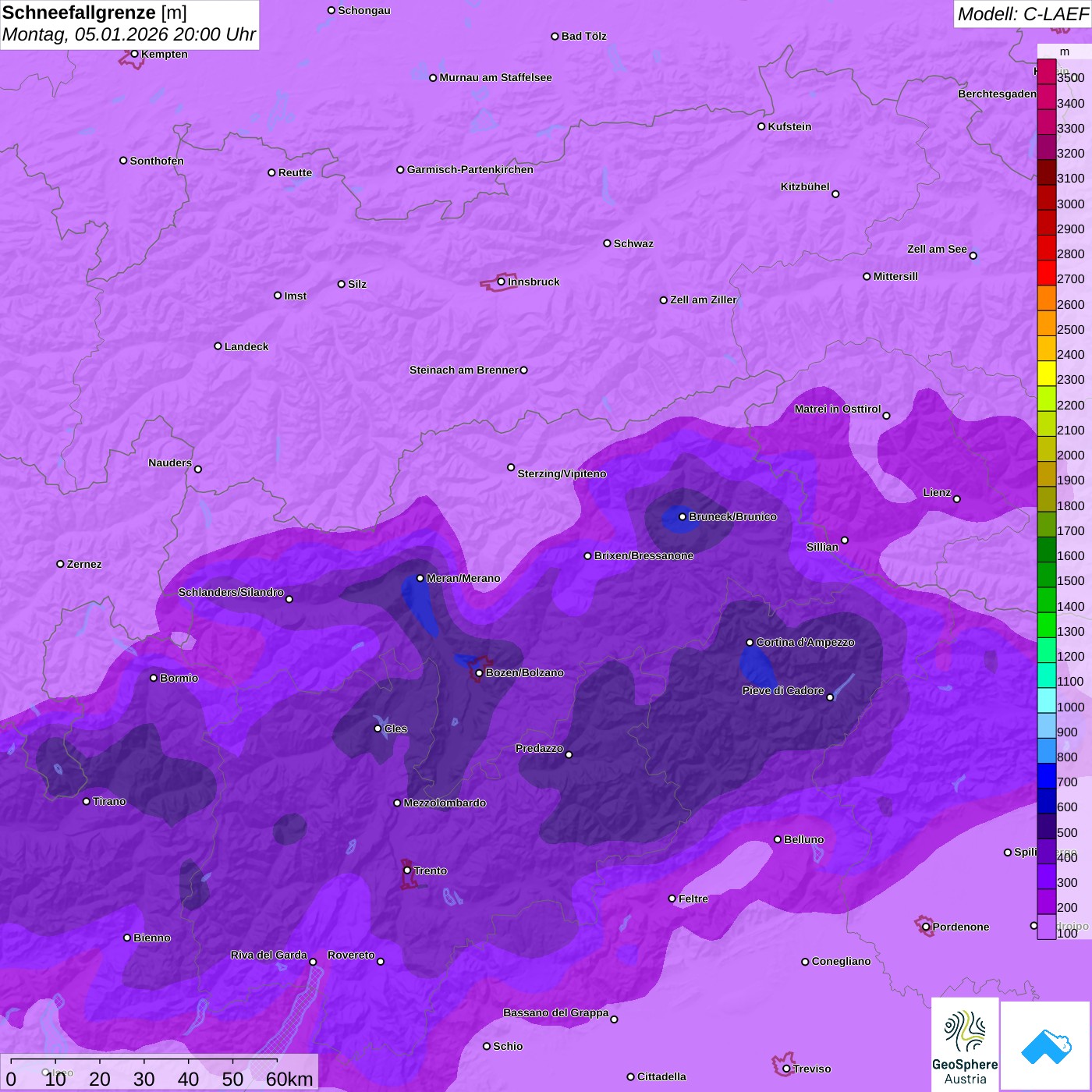Screen dimensions: 1092x1092
Task: Click the 'Mittersill' label
Action: click(x=895, y=276)
